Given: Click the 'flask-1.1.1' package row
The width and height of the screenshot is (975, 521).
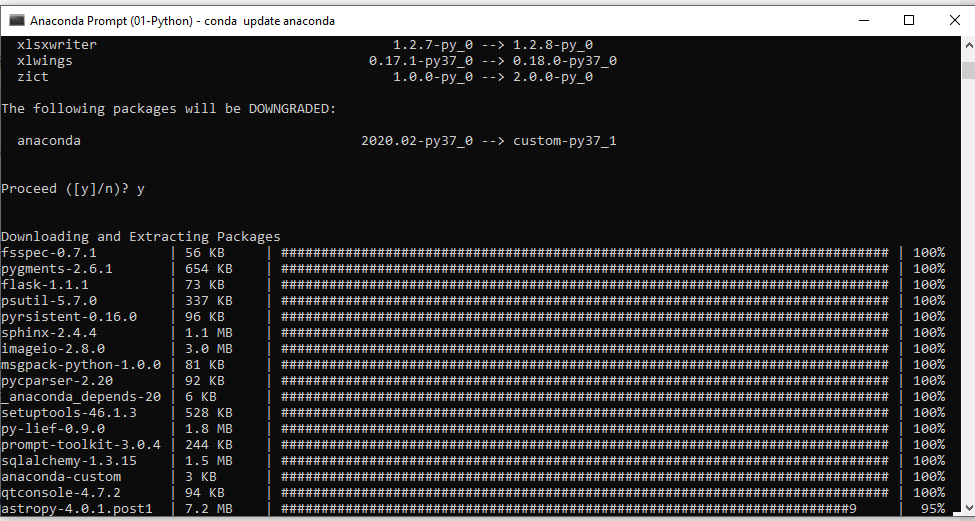Looking at the screenshot, I should [x=473, y=285].
